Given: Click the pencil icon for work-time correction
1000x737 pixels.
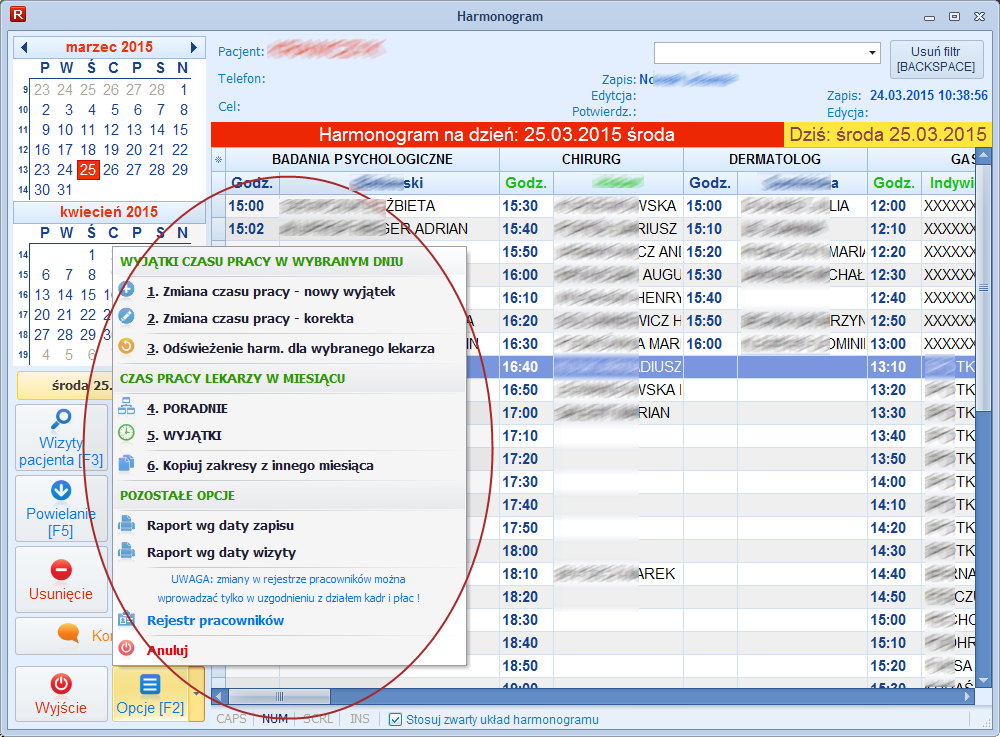Looking at the screenshot, I should 126,318.
